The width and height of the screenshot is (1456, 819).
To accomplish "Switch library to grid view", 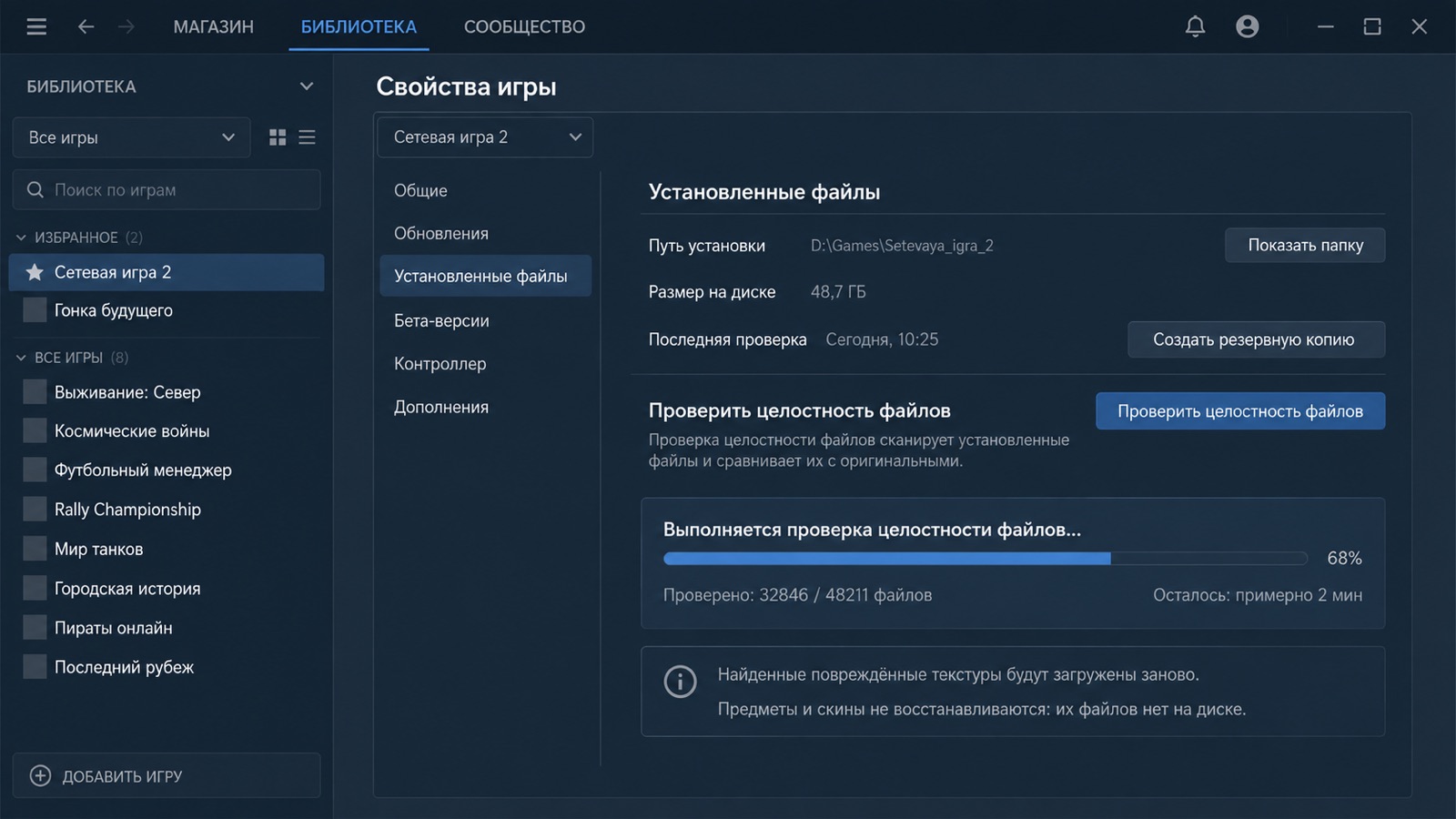I will [278, 137].
